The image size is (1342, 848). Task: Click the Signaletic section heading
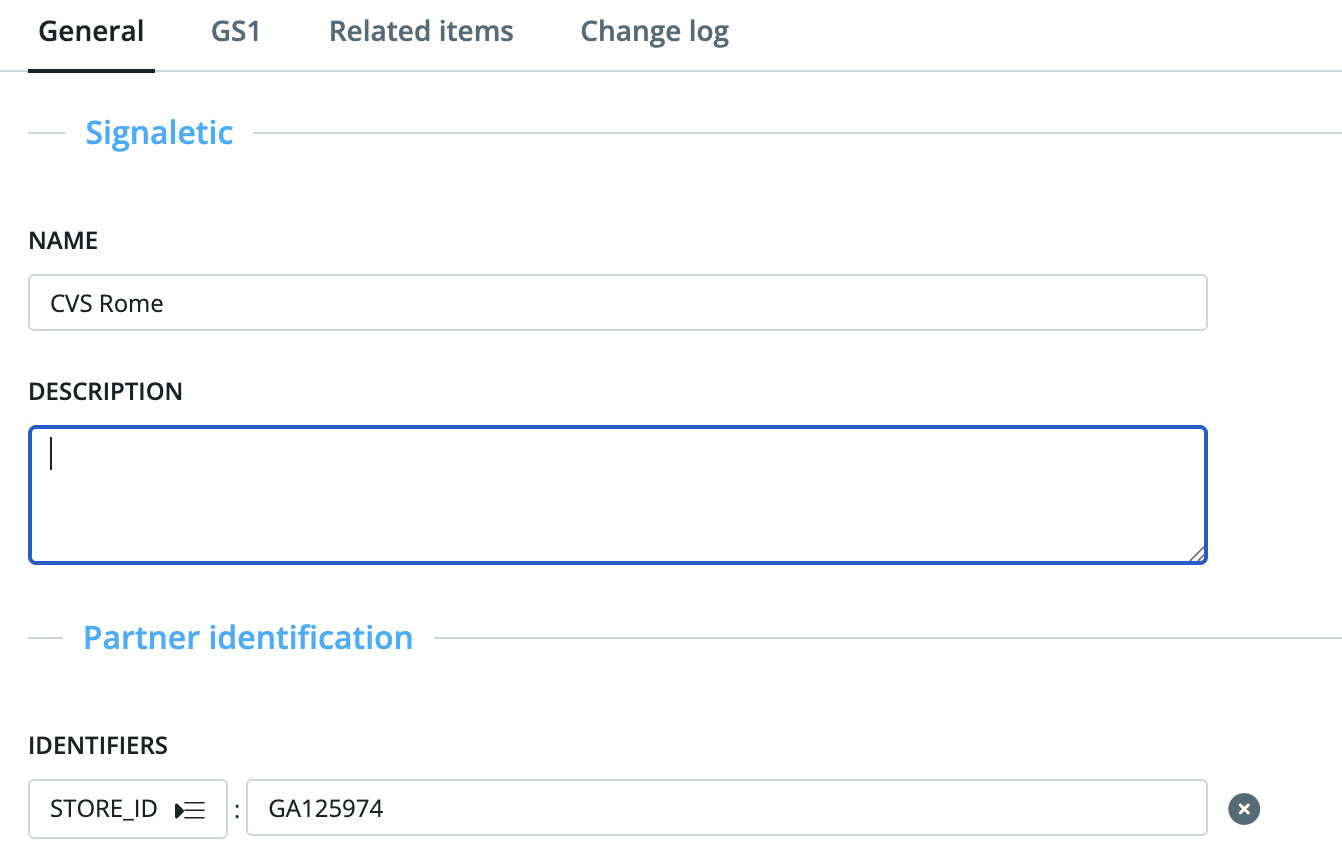(x=159, y=132)
